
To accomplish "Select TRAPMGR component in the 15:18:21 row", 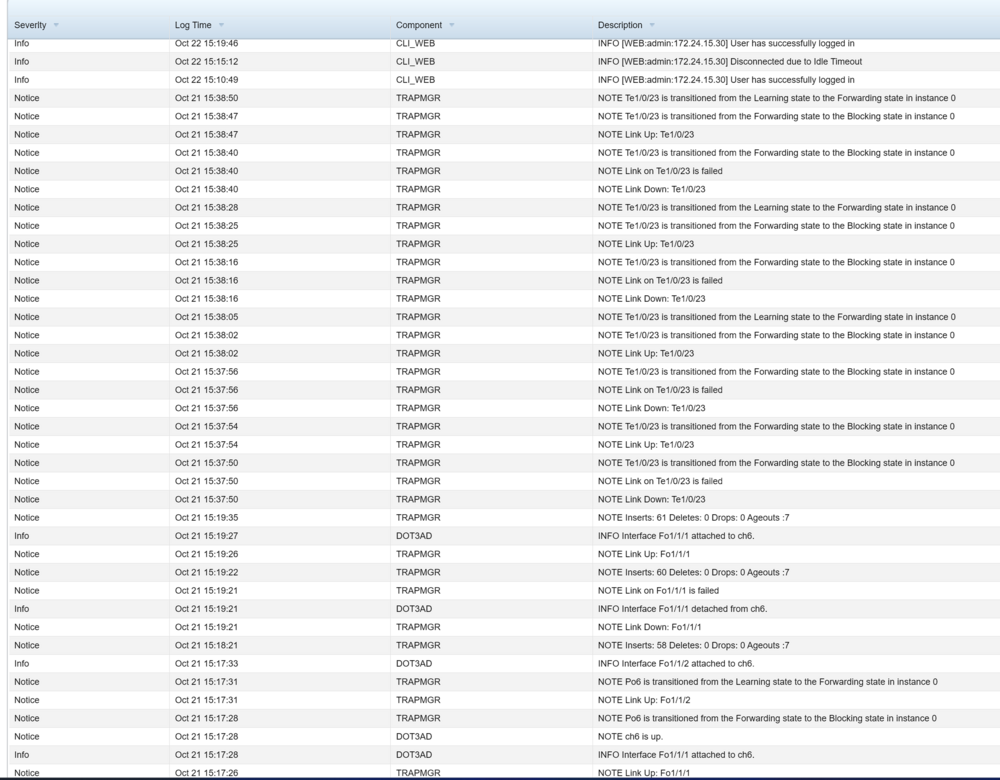I will click(x=418, y=645).
